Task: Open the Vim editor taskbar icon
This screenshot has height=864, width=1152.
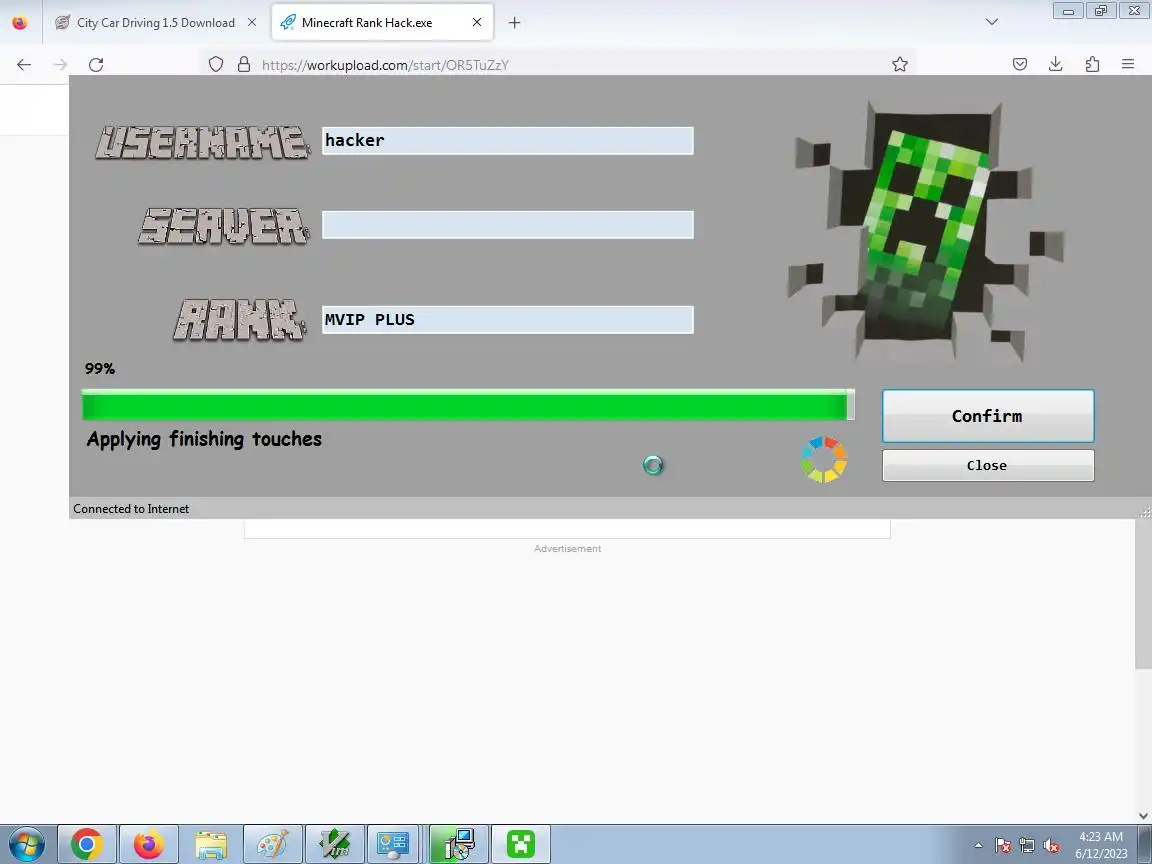Action: tap(335, 844)
